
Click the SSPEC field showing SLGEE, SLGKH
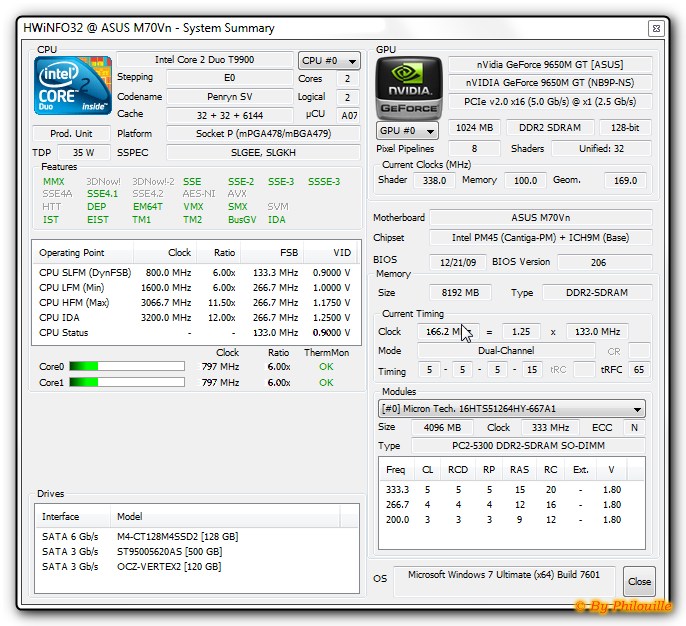tap(262, 152)
